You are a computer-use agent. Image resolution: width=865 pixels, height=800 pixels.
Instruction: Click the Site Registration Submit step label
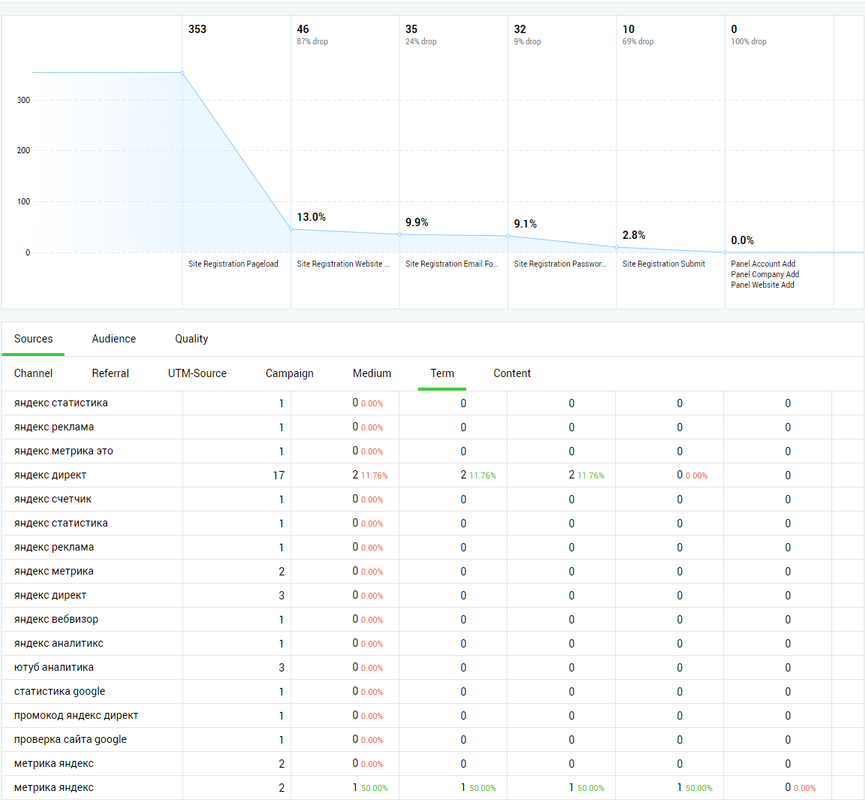click(x=664, y=264)
